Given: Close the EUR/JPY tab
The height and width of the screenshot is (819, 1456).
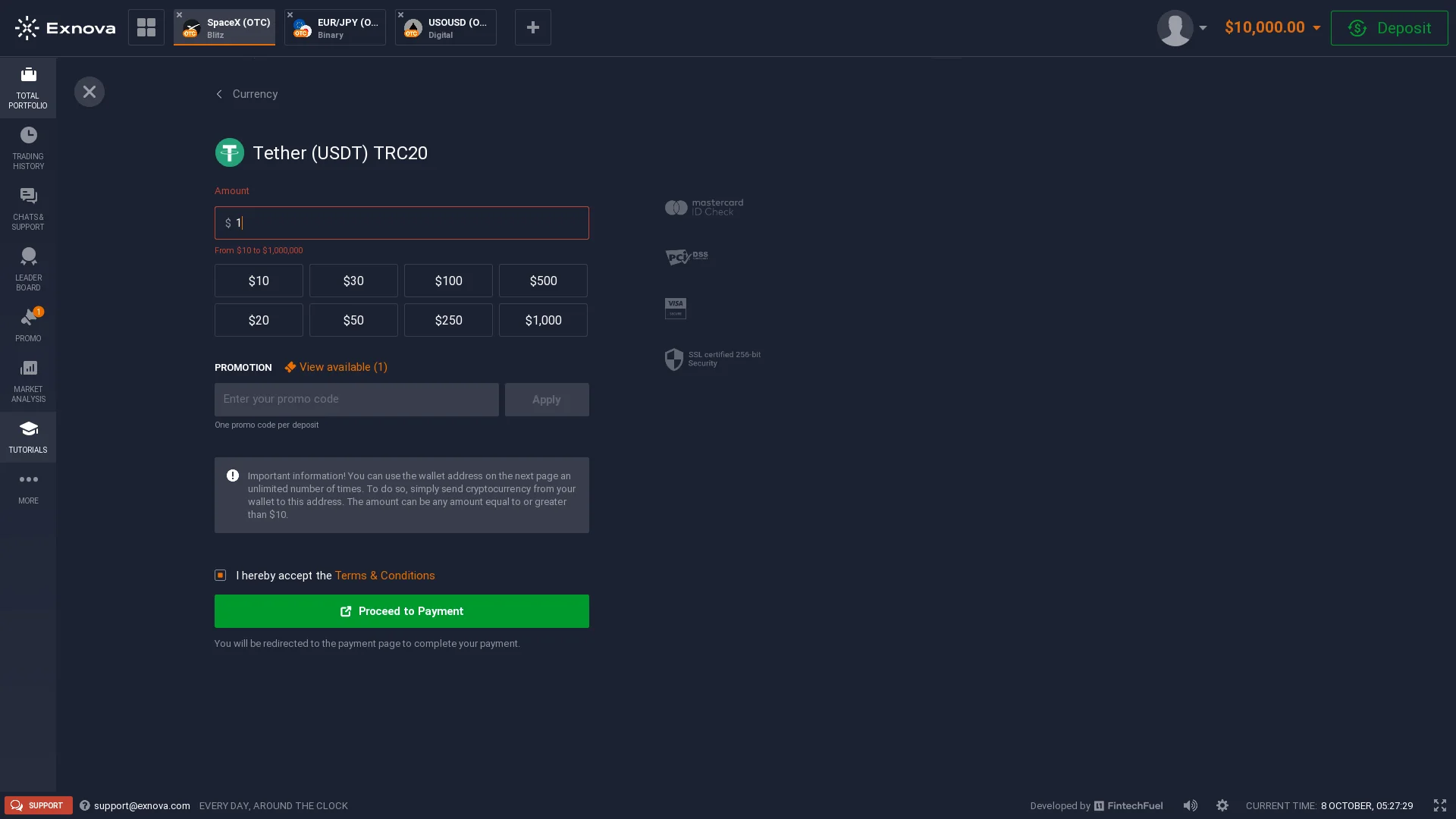Looking at the screenshot, I should (290, 14).
